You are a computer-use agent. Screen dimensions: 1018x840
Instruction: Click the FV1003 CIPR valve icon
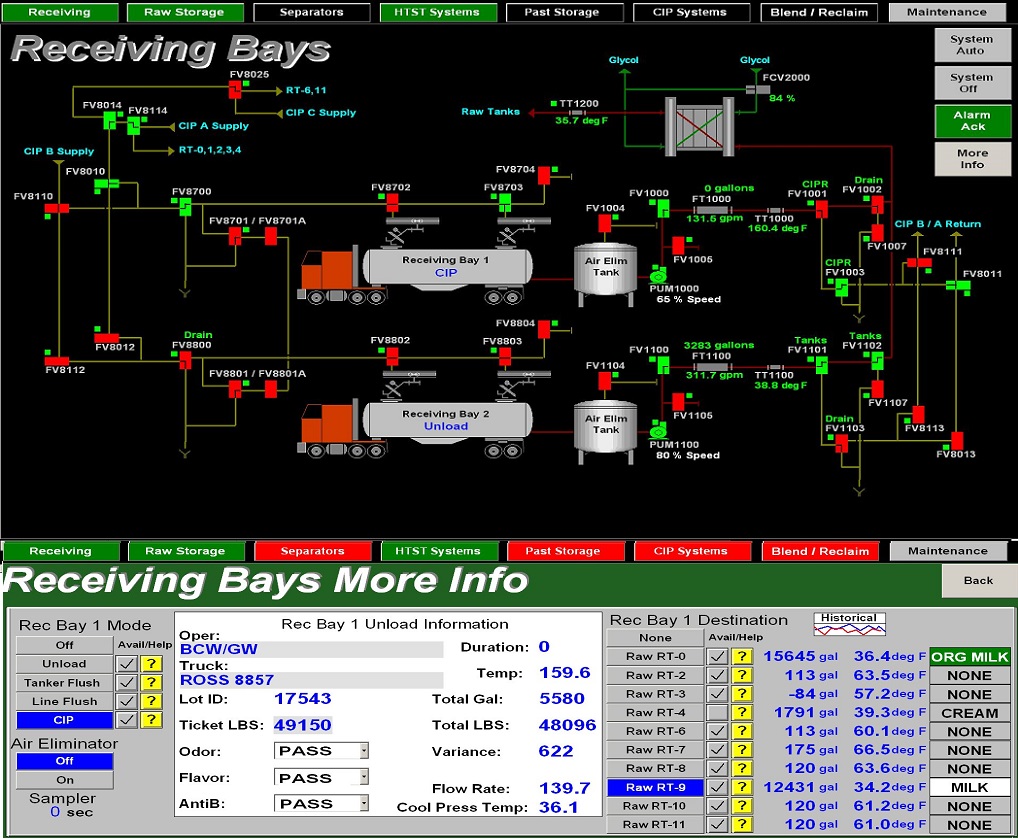[841, 288]
